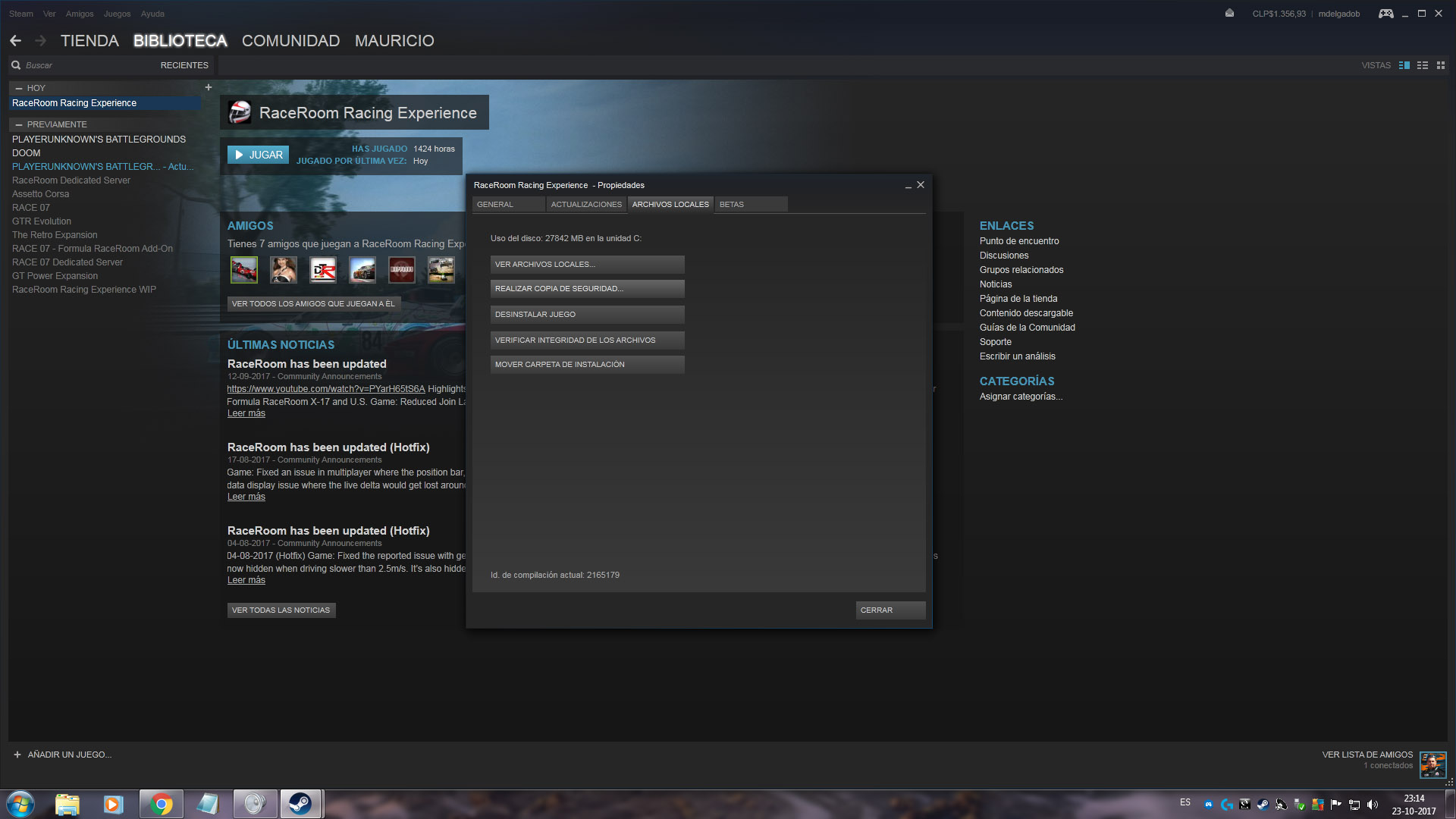Image resolution: width=1456 pixels, height=819 pixels.
Task: Click the Buscar search field
Action: tap(83, 65)
